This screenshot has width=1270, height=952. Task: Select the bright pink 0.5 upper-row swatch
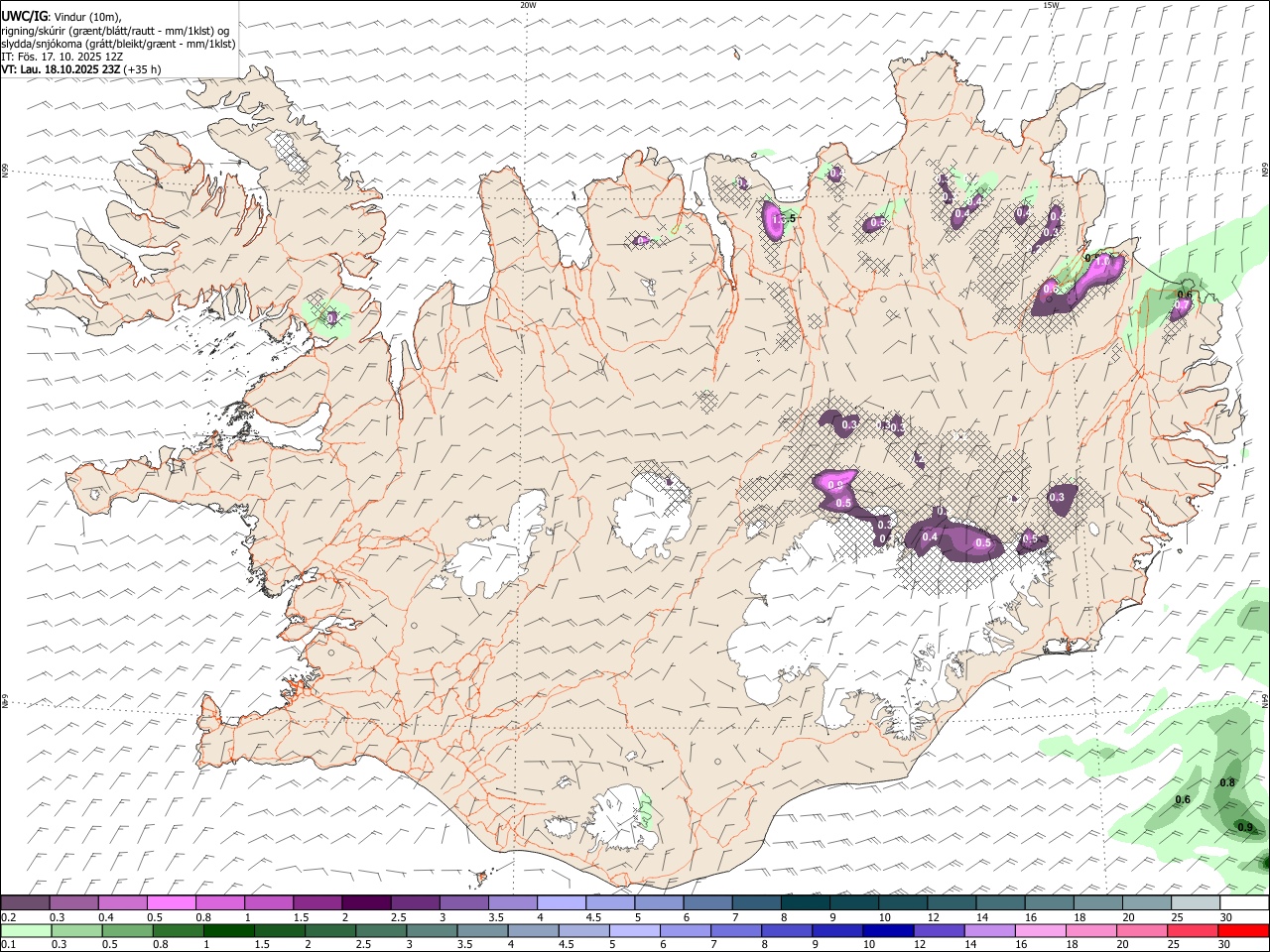click(171, 902)
